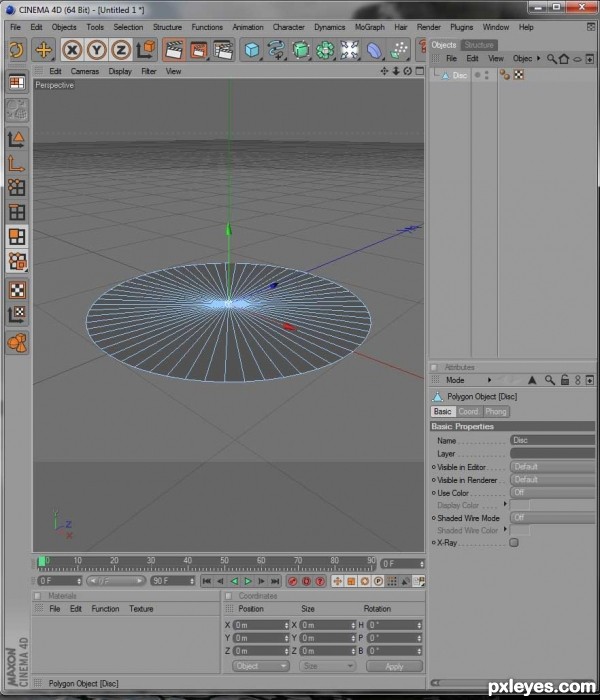
Task: Open the viewport Display menu
Action: [120, 71]
